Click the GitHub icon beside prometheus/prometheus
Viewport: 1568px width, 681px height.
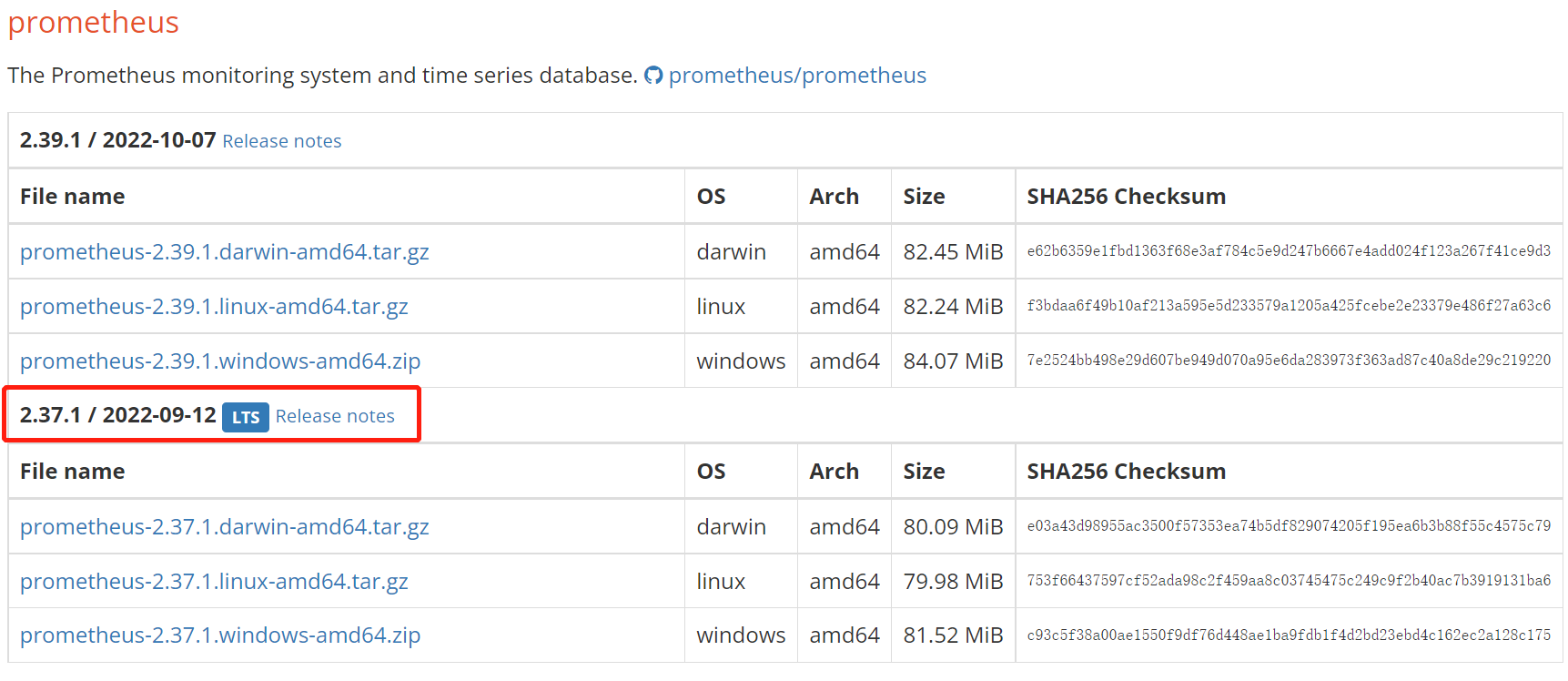(653, 76)
